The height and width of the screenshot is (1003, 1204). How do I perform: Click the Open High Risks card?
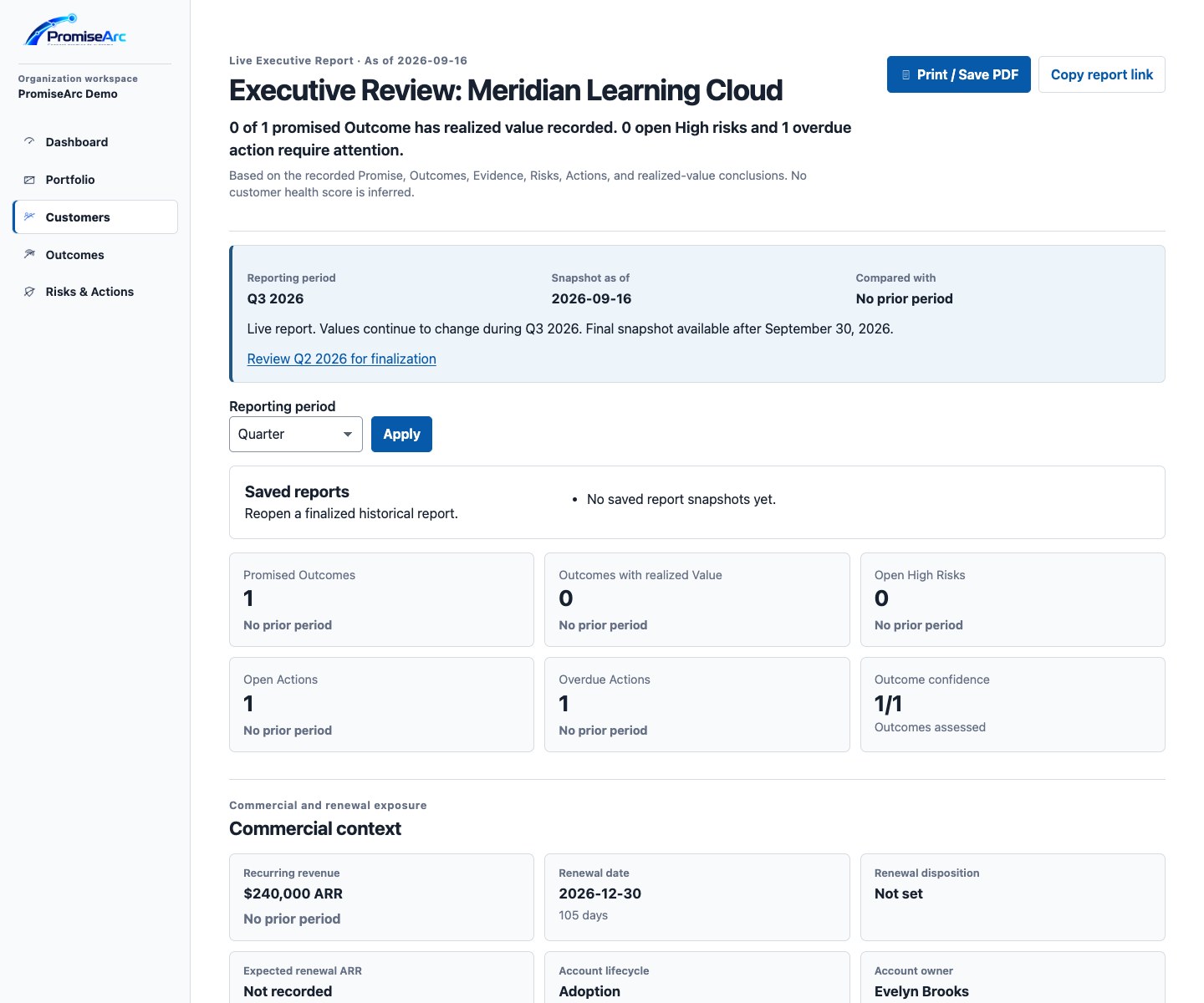pyautogui.click(x=1013, y=599)
